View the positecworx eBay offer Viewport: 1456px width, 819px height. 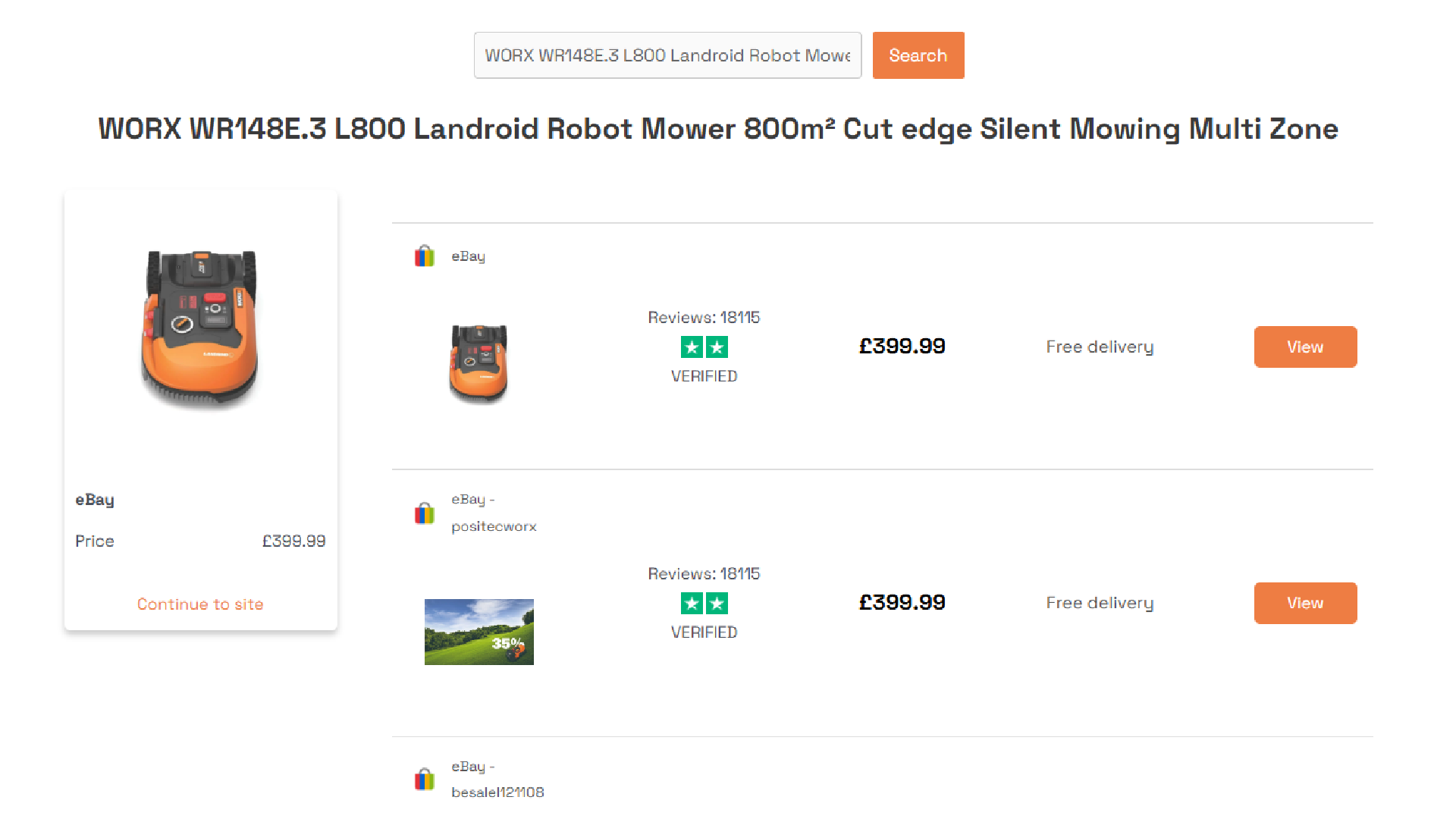(x=1304, y=604)
